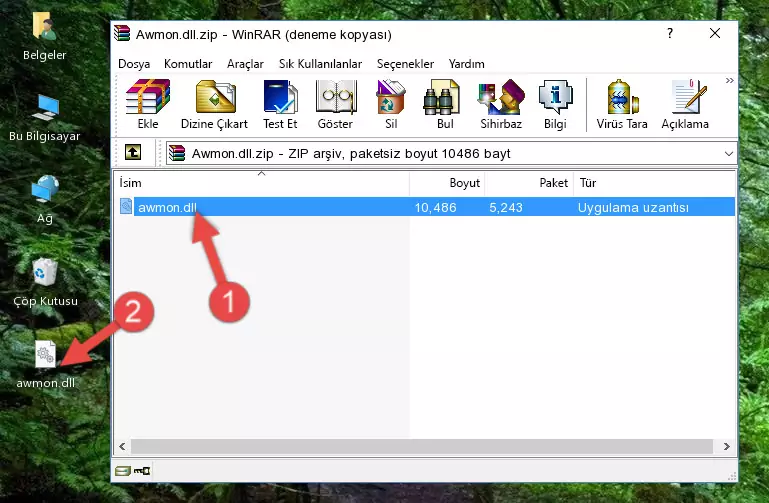
Task: Sort by Boyut column header
Action: click(x=447, y=183)
